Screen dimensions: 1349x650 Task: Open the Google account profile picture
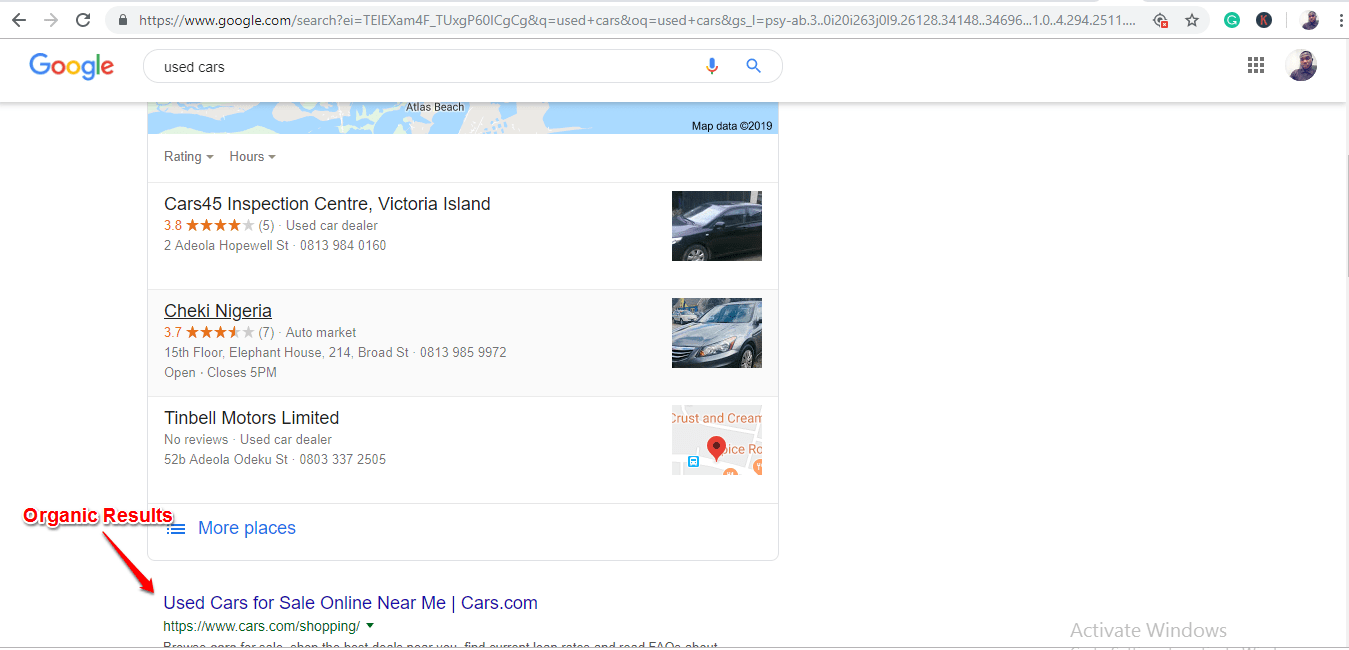tap(1301, 66)
